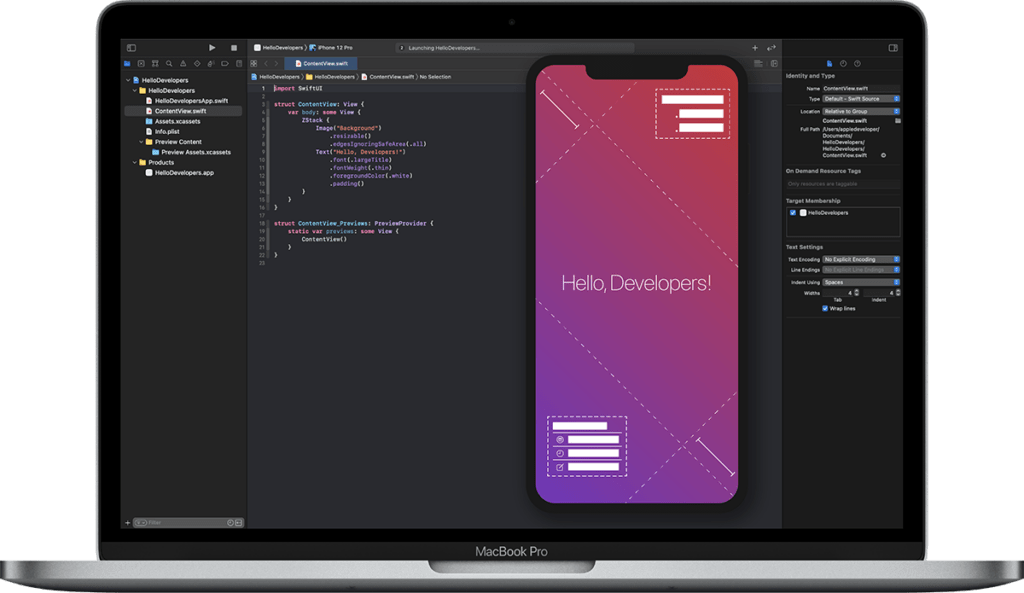Viewport: 1024px width, 593px height.
Task: Open the file Type dropdown
Action: tap(860, 99)
